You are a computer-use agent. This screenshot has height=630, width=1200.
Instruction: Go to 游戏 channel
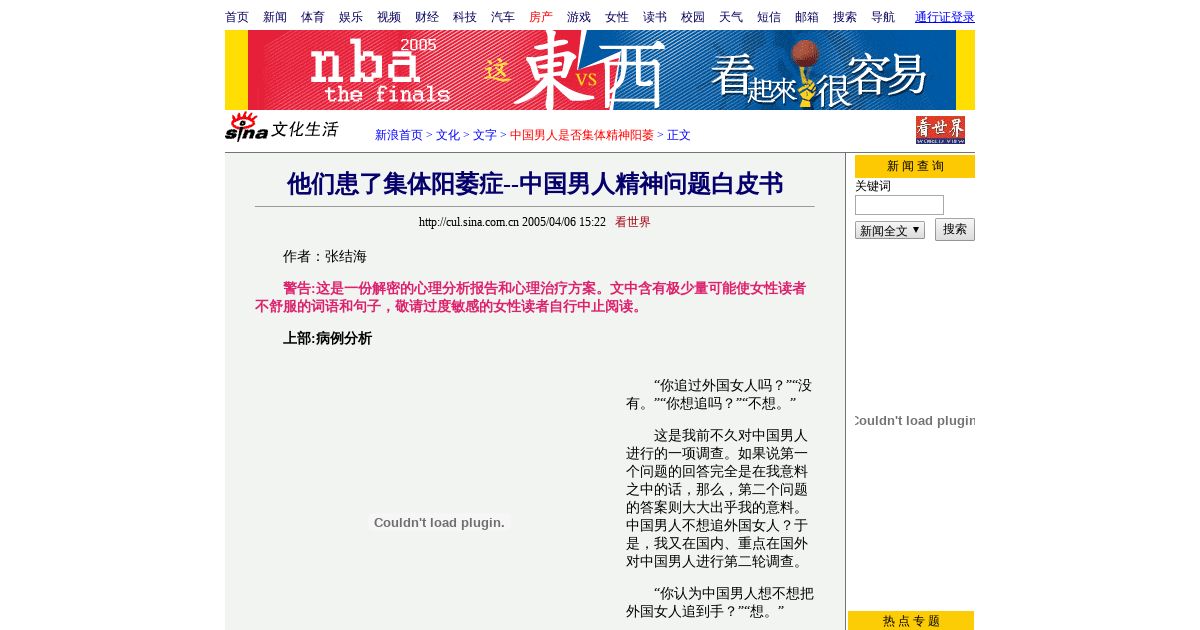pyautogui.click(x=579, y=17)
